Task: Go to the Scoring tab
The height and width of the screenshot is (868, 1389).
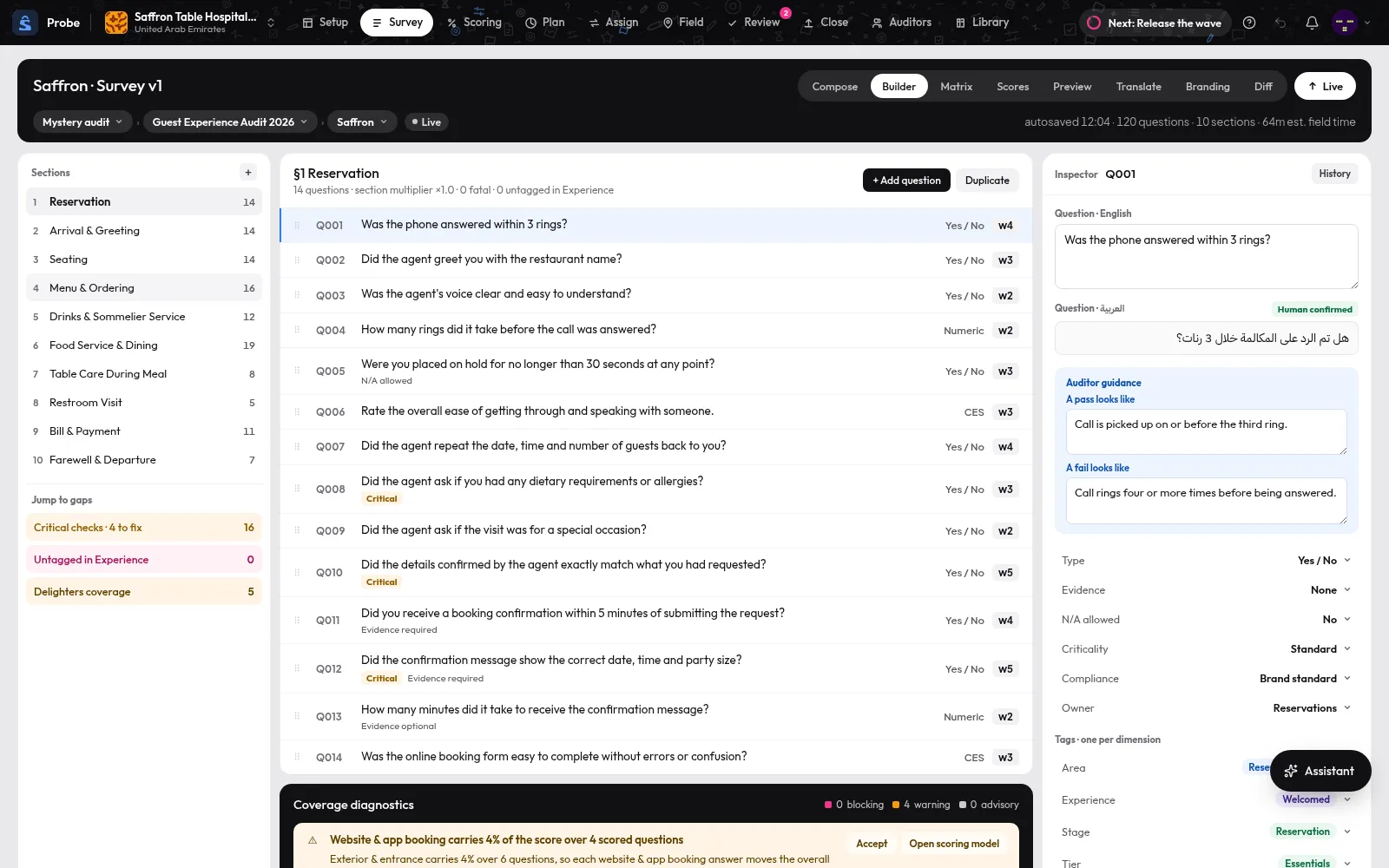Action: (474, 23)
